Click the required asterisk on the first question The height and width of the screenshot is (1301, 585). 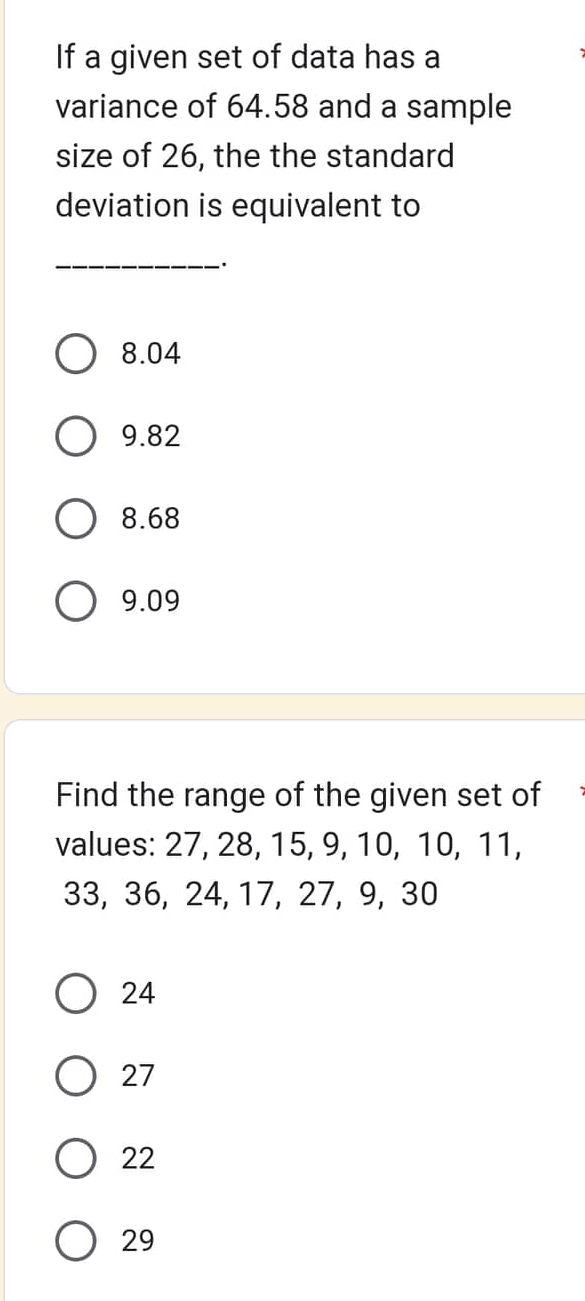click(x=580, y=50)
